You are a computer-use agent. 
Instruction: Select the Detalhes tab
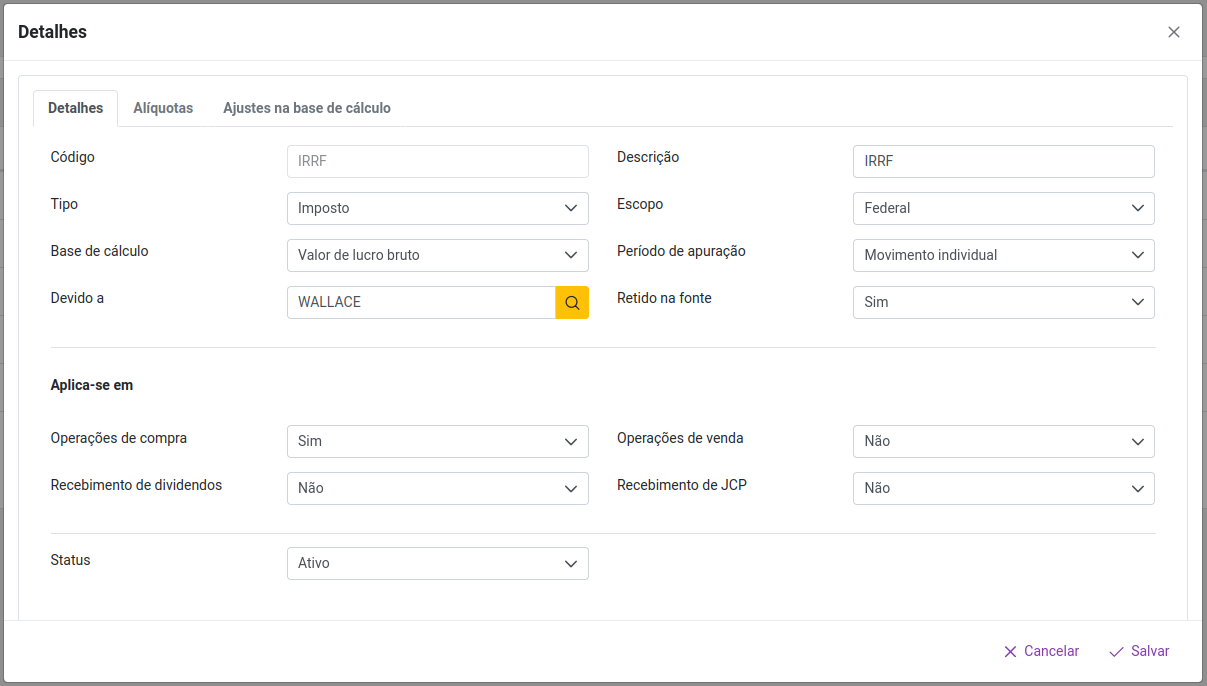pyautogui.click(x=75, y=108)
